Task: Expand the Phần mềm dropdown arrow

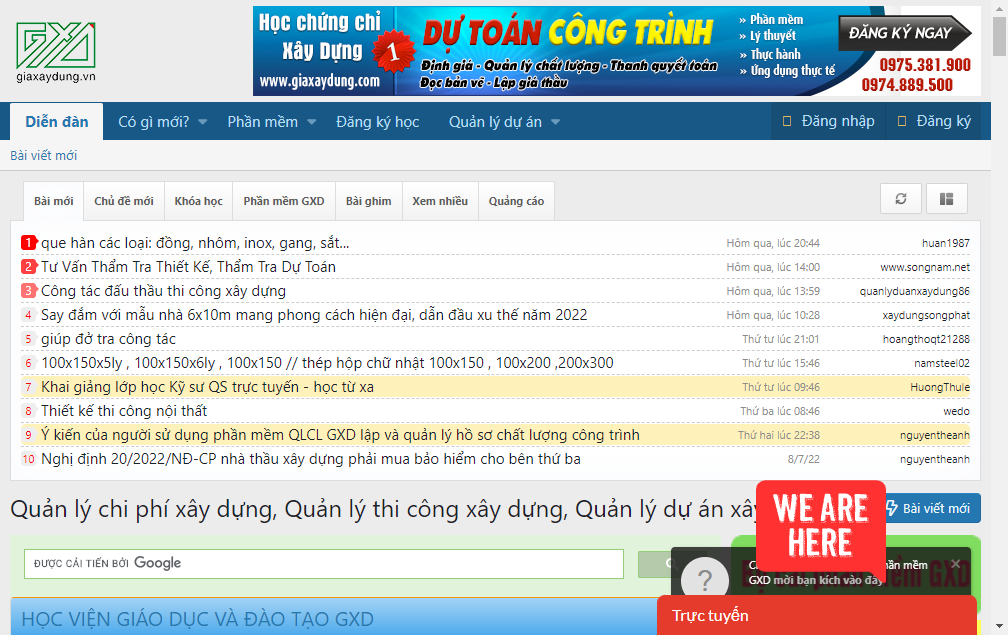Action: 312,121
